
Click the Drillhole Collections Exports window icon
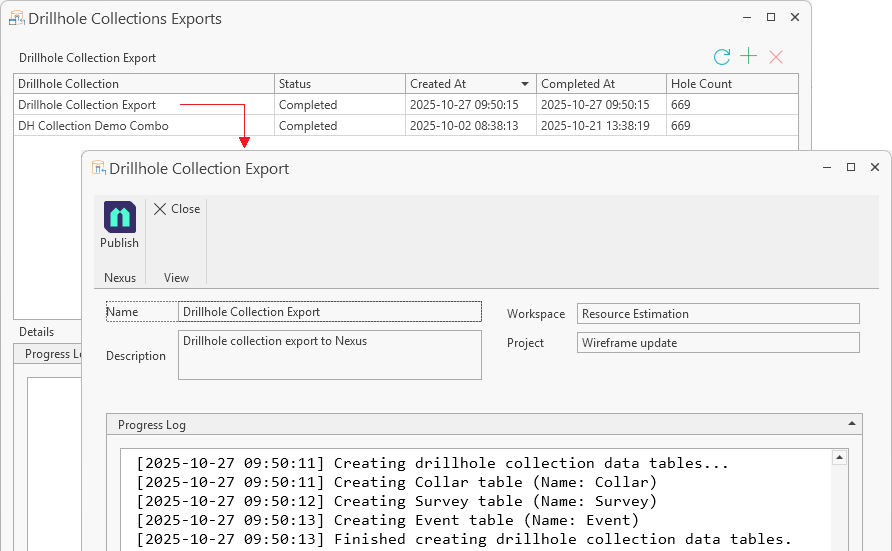[x=17, y=19]
